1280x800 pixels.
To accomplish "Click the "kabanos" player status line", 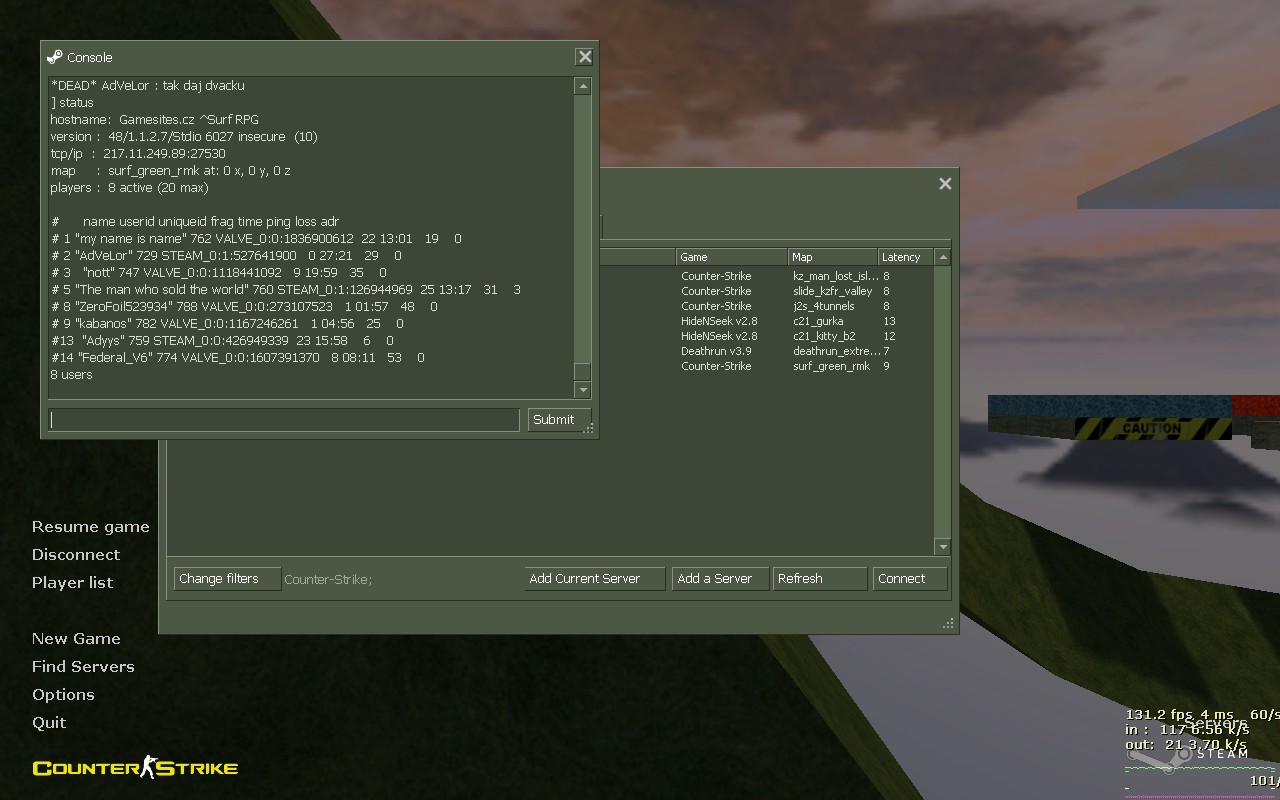I will point(228,324).
